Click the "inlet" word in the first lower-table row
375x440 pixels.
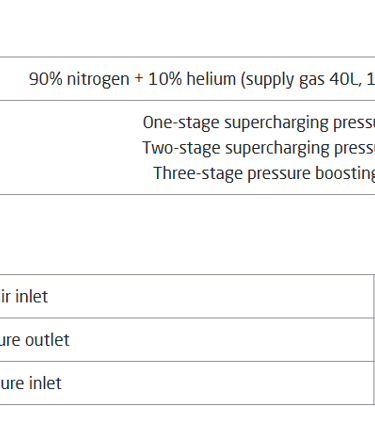coord(32,296)
